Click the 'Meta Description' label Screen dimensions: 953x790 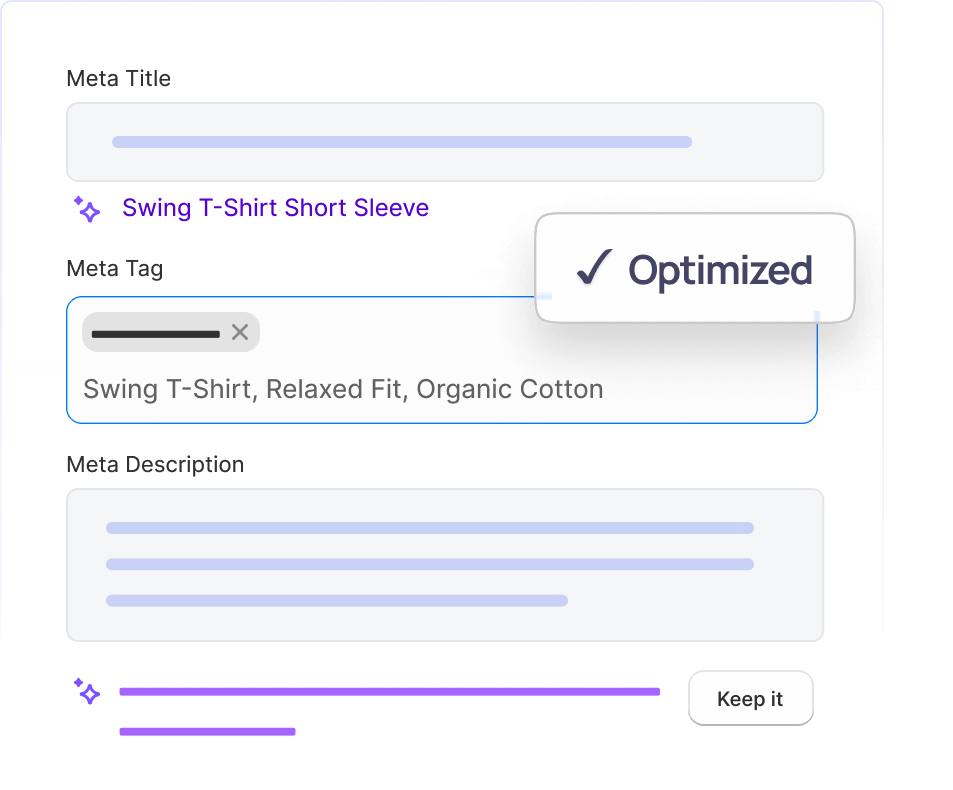coord(154,464)
